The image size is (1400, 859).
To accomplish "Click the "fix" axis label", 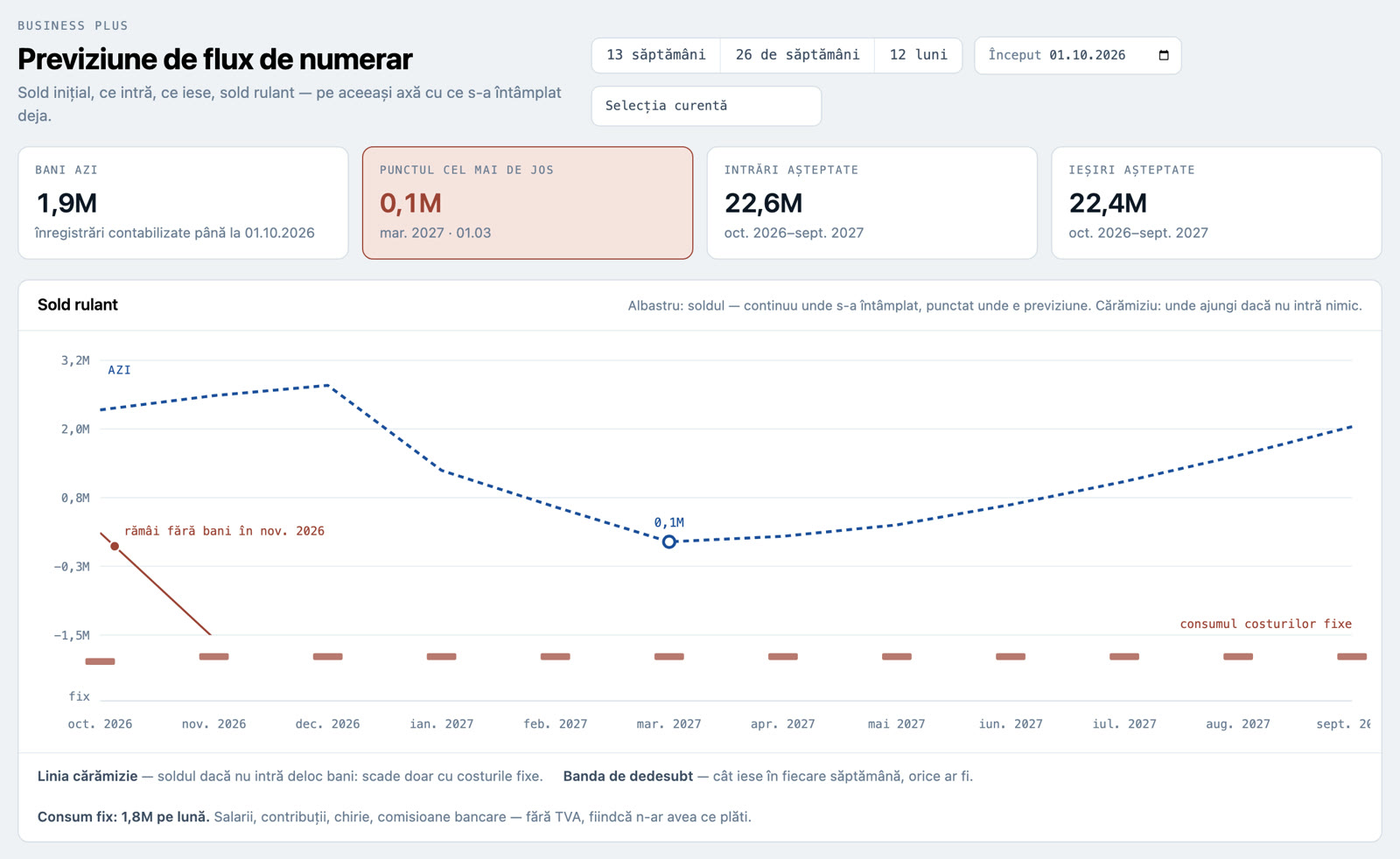I will click(x=80, y=696).
